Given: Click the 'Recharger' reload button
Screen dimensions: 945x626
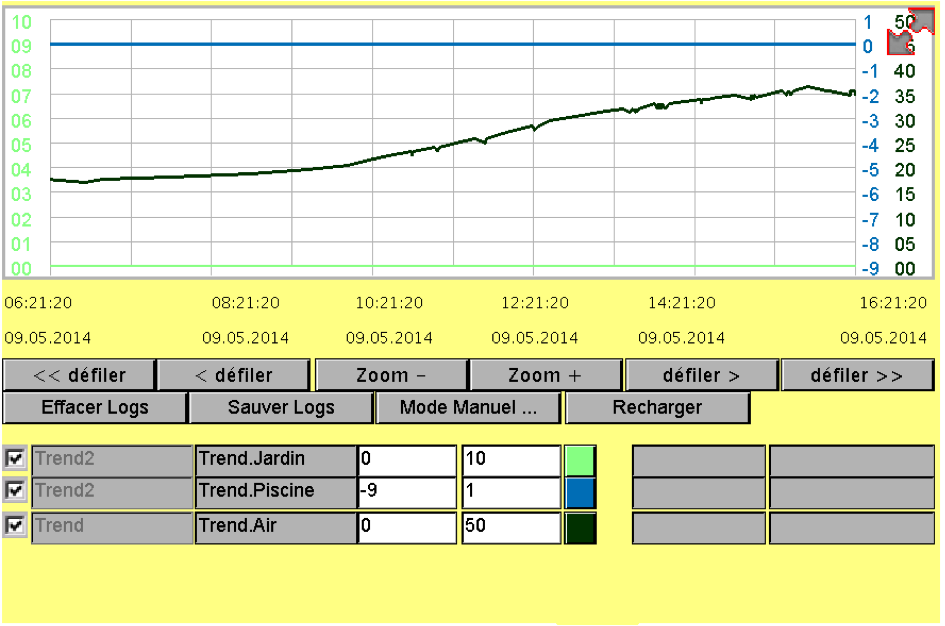Looking at the screenshot, I should pyautogui.click(x=657, y=408).
